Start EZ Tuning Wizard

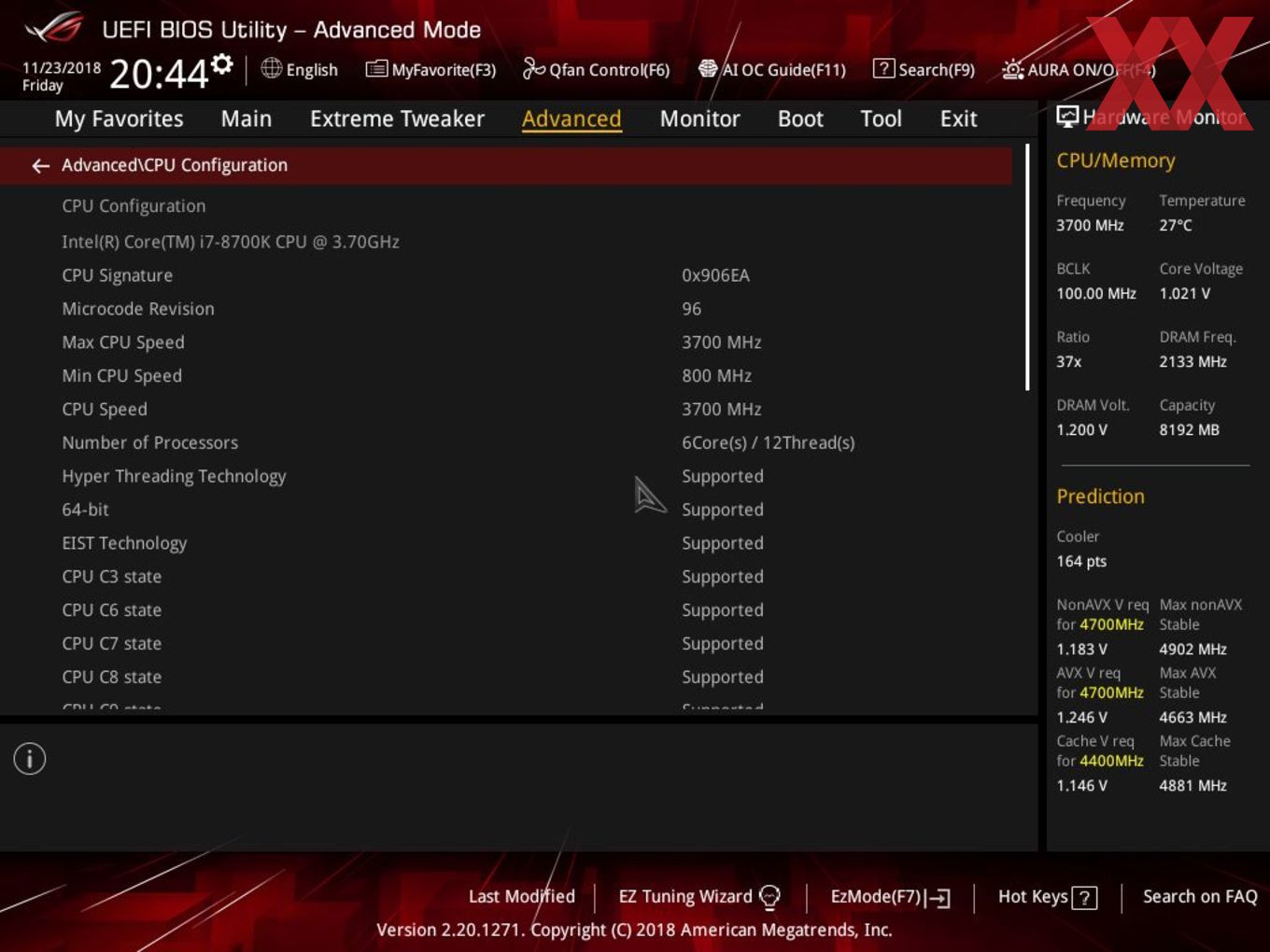(x=698, y=897)
